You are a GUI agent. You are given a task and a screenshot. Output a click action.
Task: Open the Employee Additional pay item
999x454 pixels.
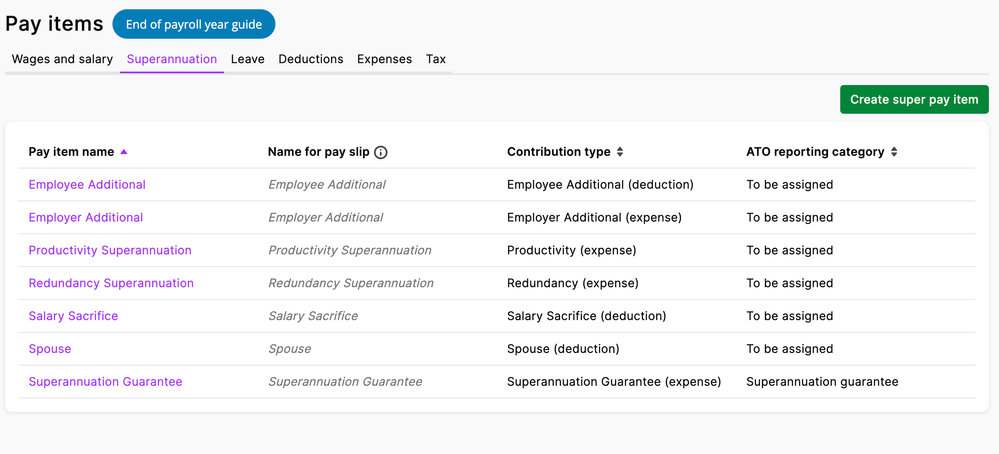coord(87,185)
